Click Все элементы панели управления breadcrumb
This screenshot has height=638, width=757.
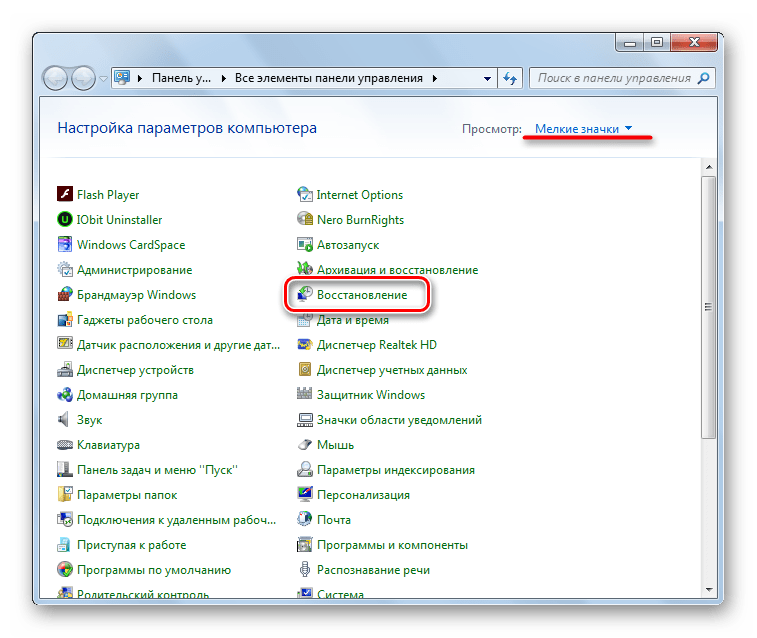pos(329,78)
